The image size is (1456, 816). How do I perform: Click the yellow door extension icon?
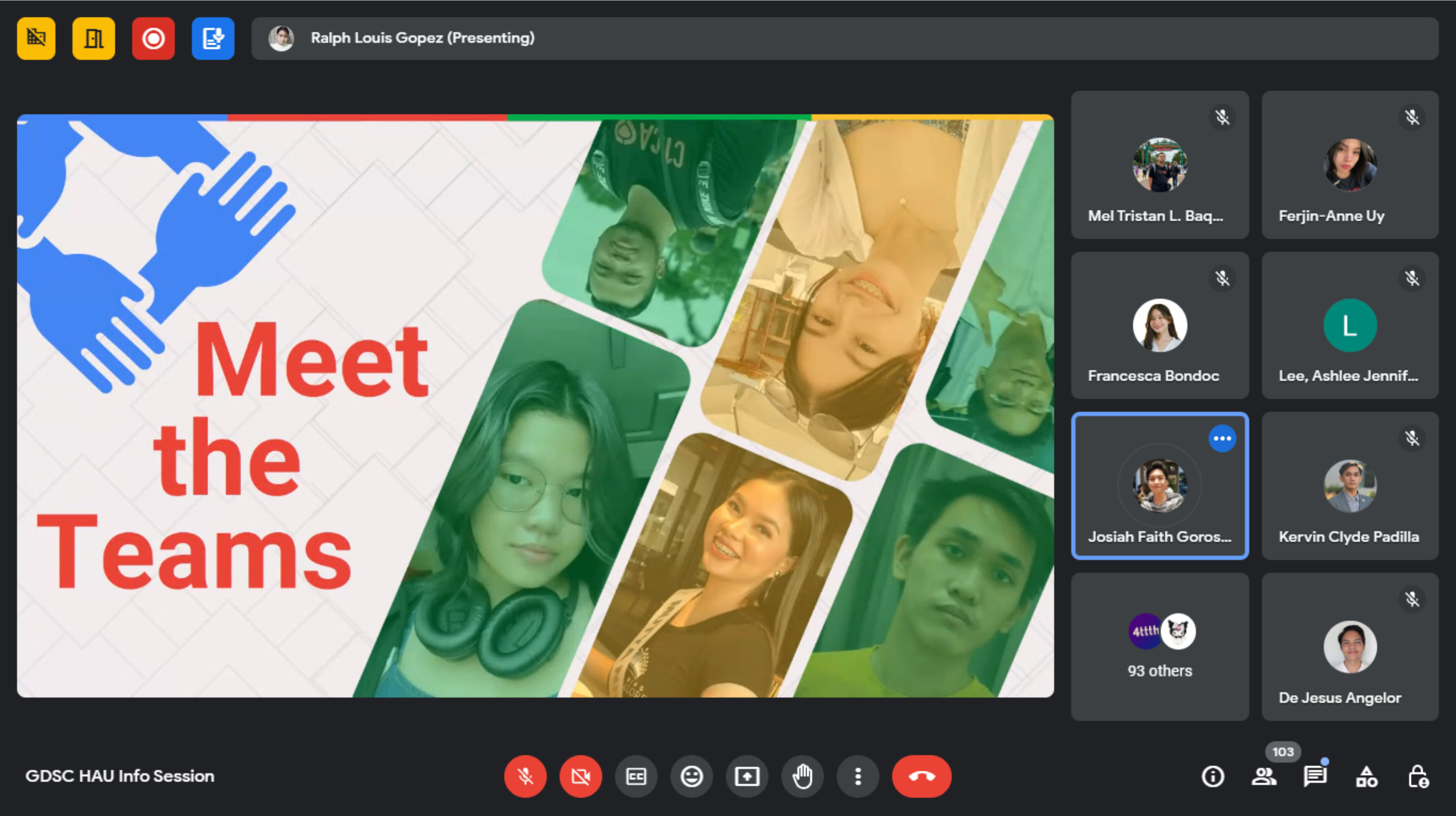tap(94, 38)
